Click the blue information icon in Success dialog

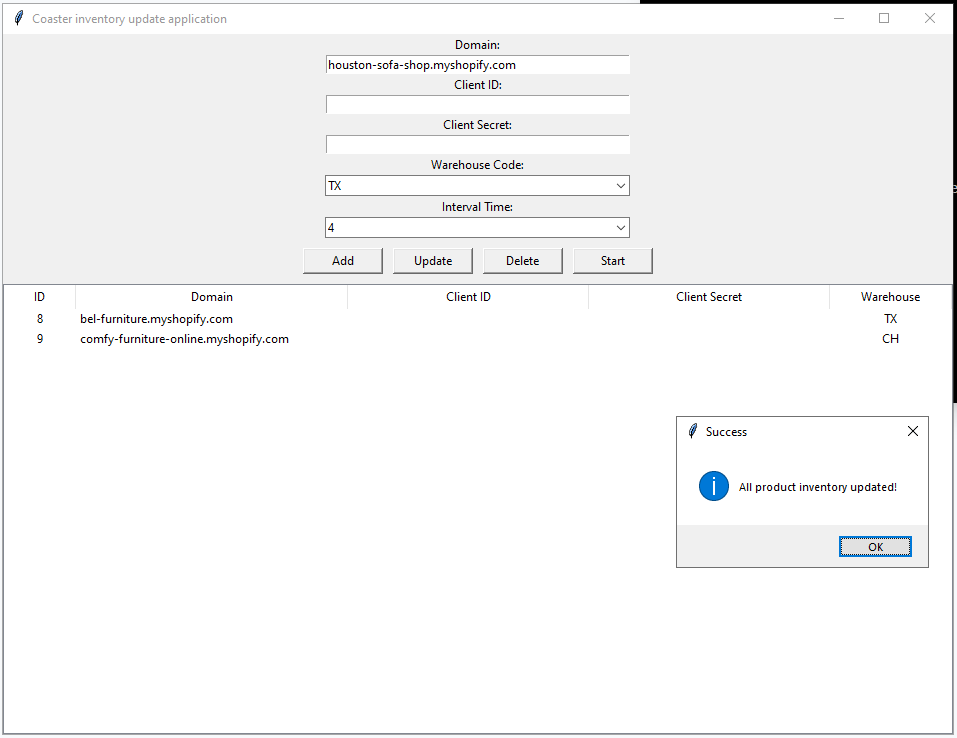point(713,486)
